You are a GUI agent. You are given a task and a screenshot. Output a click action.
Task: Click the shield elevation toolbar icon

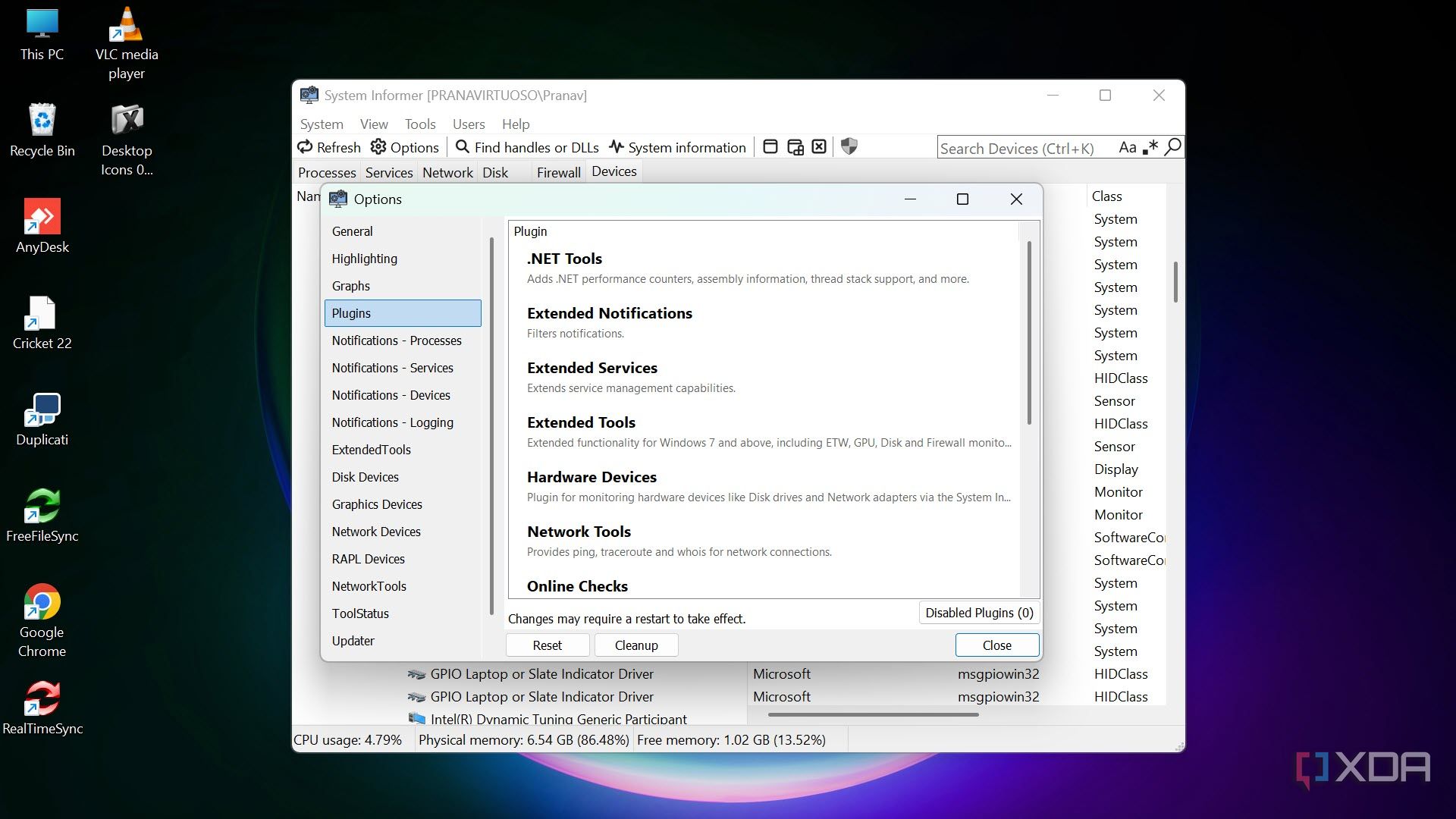pyautogui.click(x=849, y=146)
